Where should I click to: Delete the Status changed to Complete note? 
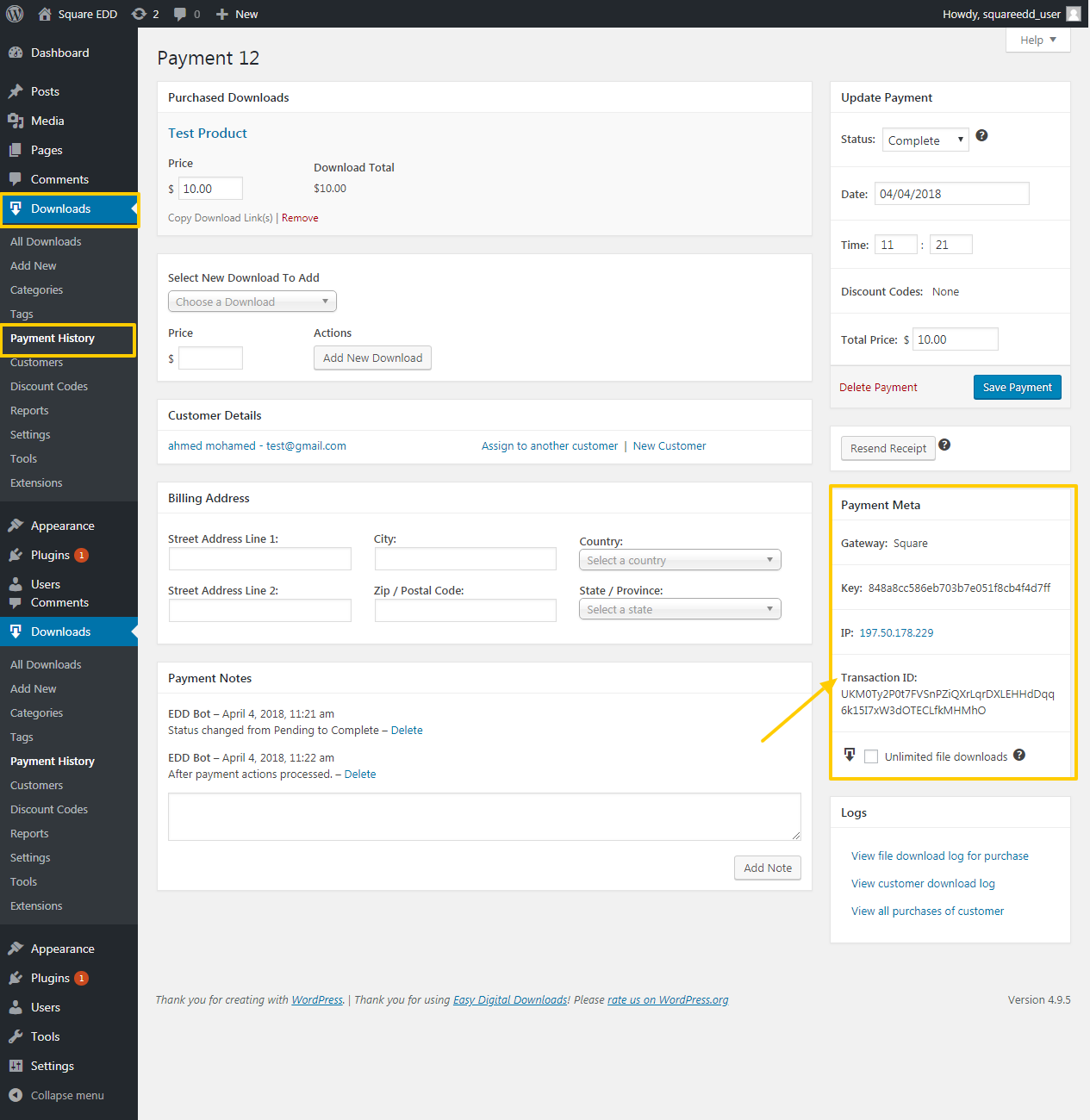pyautogui.click(x=407, y=730)
